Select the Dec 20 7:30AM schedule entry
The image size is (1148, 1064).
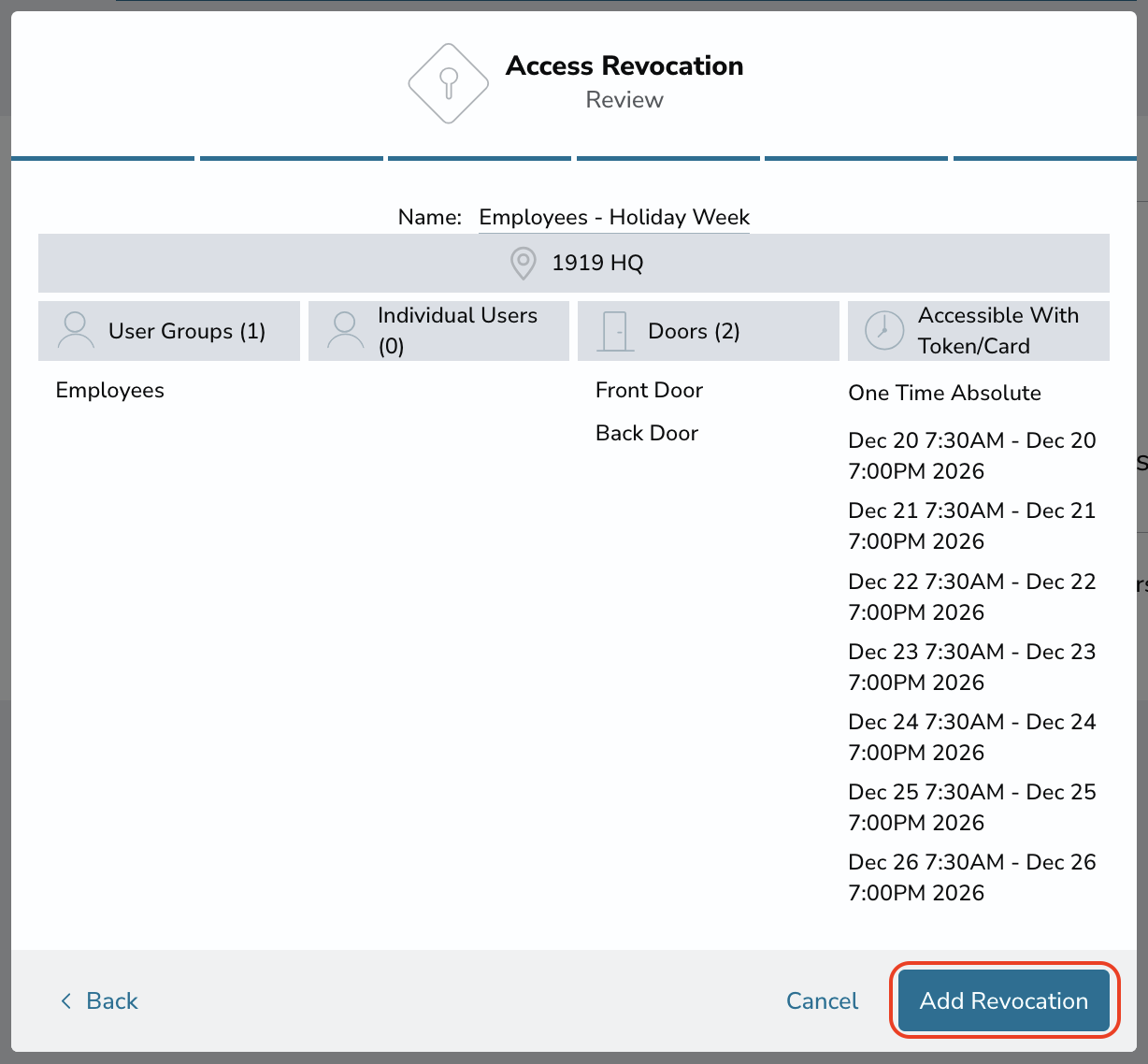pos(972,455)
